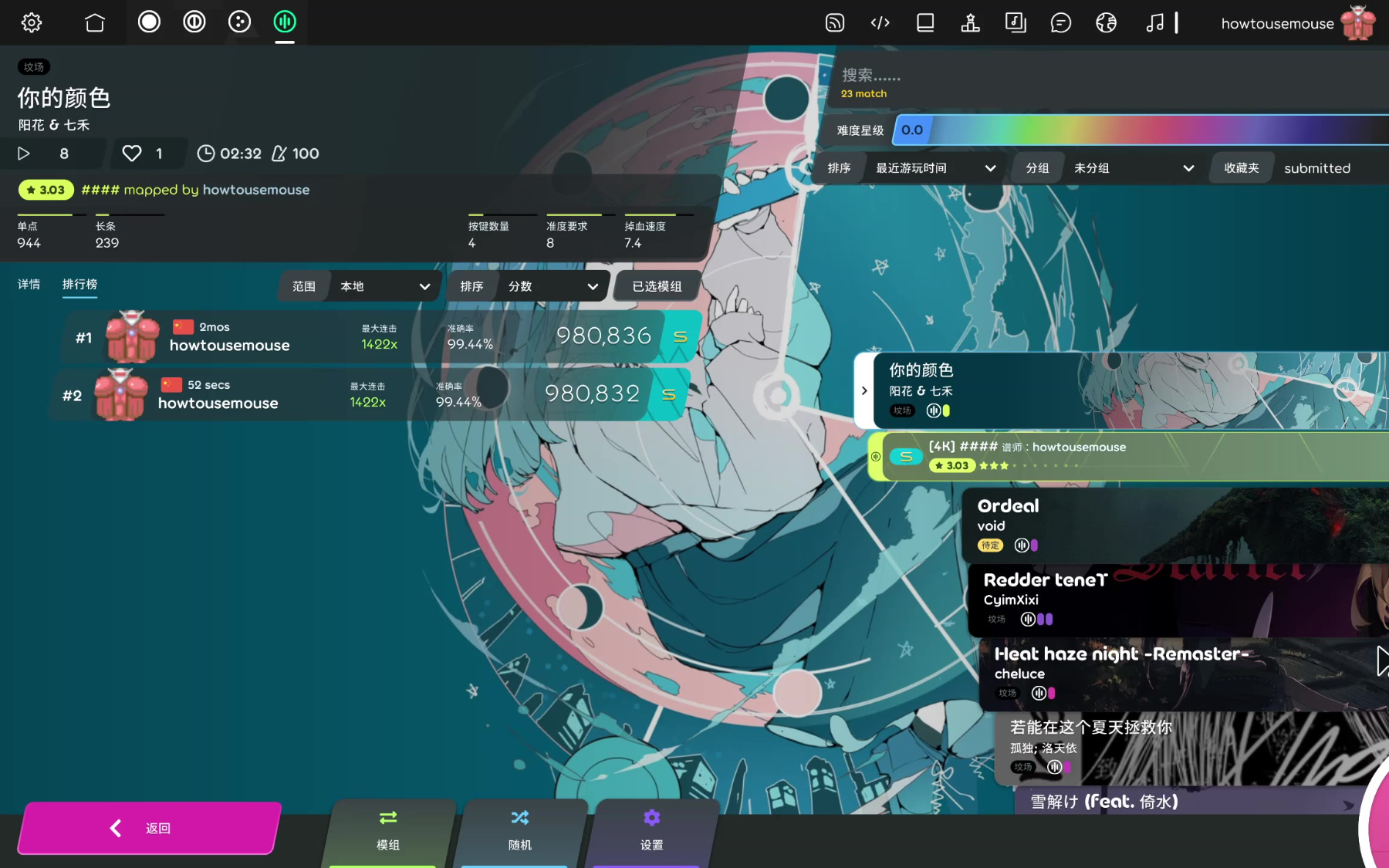Viewport: 1389px width, 868px height.
Task: Click the artist name 阳花 & 七禾 in details
Action: [54, 125]
